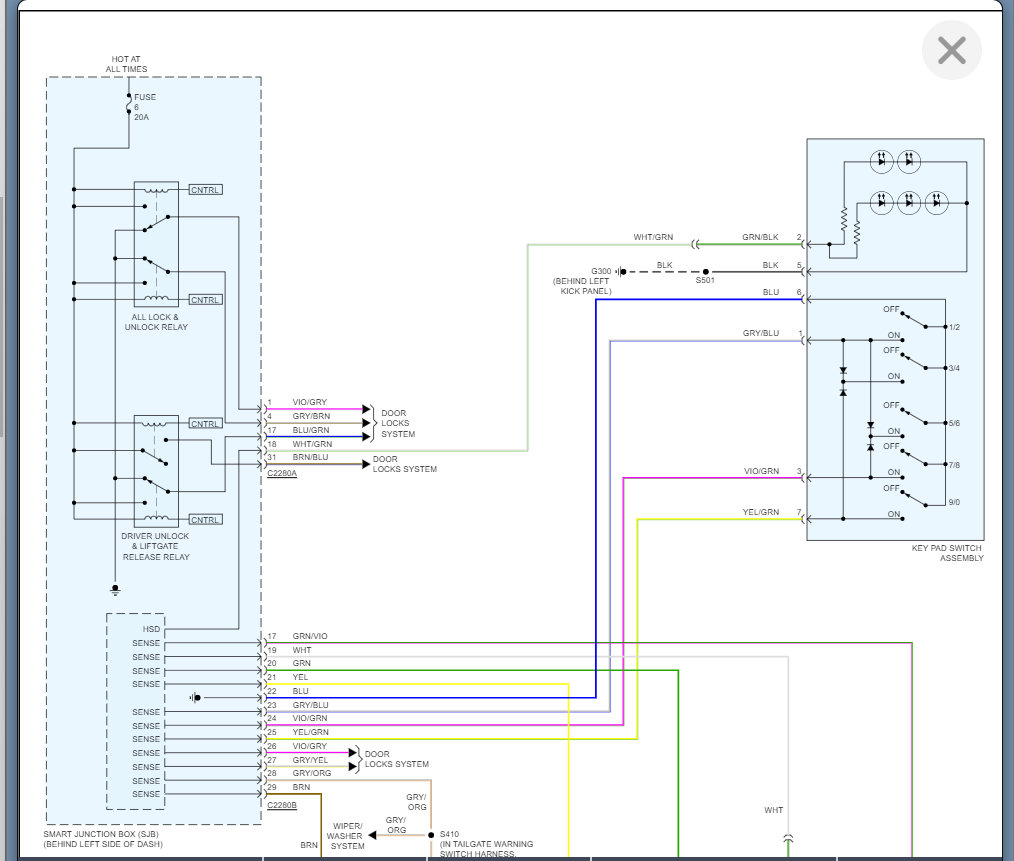Click the HSD label in junction box
The width and height of the screenshot is (1014, 861).
click(151, 629)
